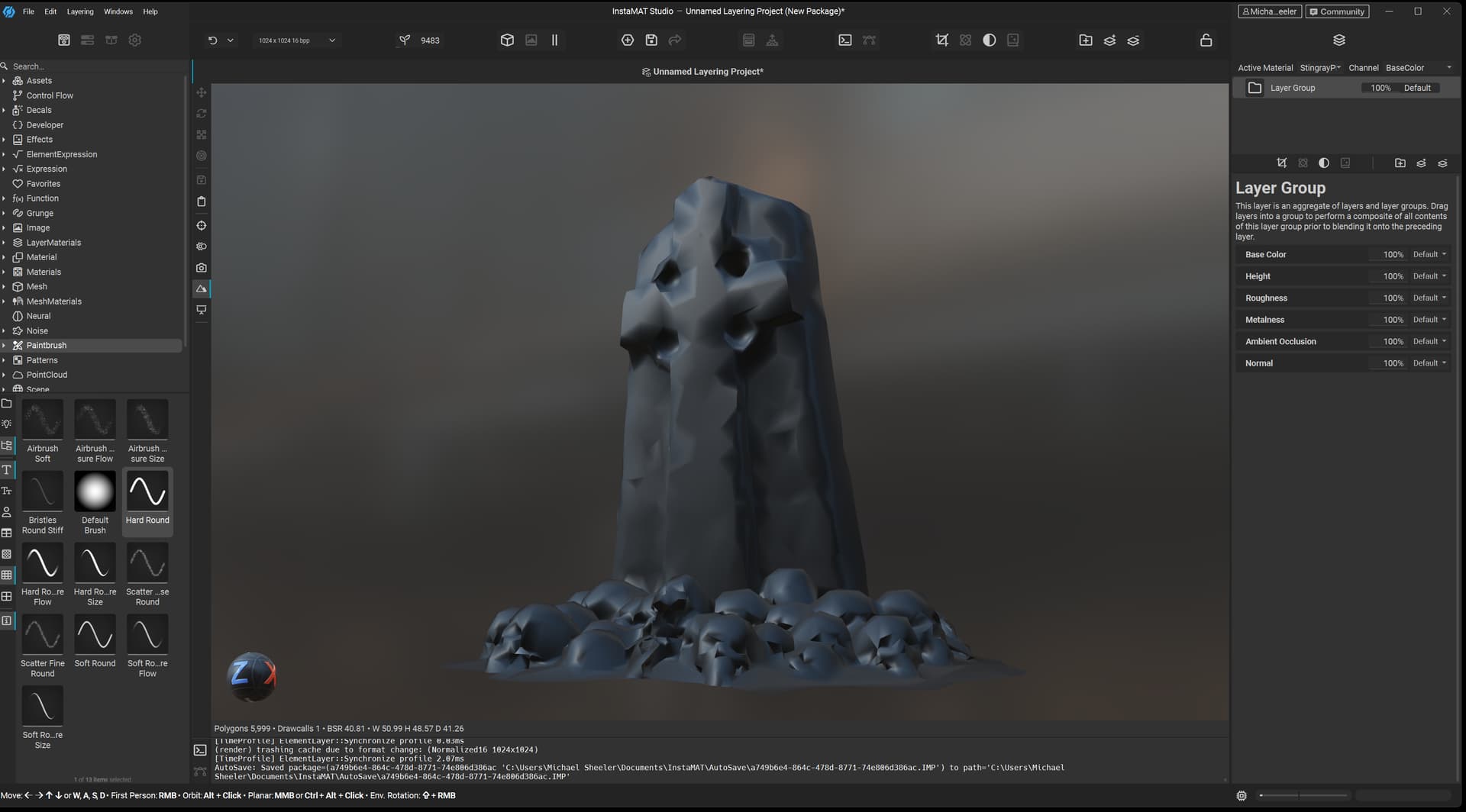Adjust the Roughness 100% opacity slider

tap(1387, 298)
